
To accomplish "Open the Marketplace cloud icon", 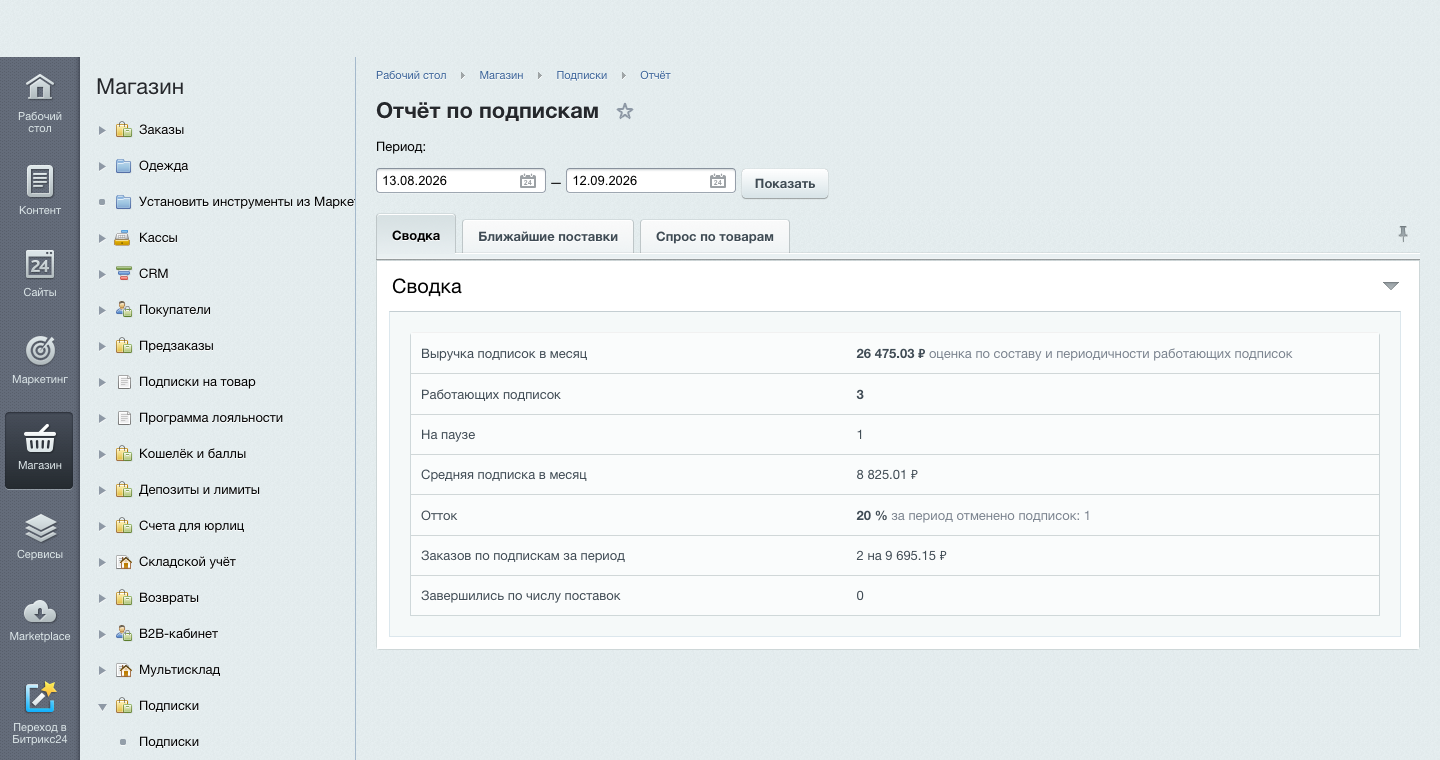I will pyautogui.click(x=39, y=610).
